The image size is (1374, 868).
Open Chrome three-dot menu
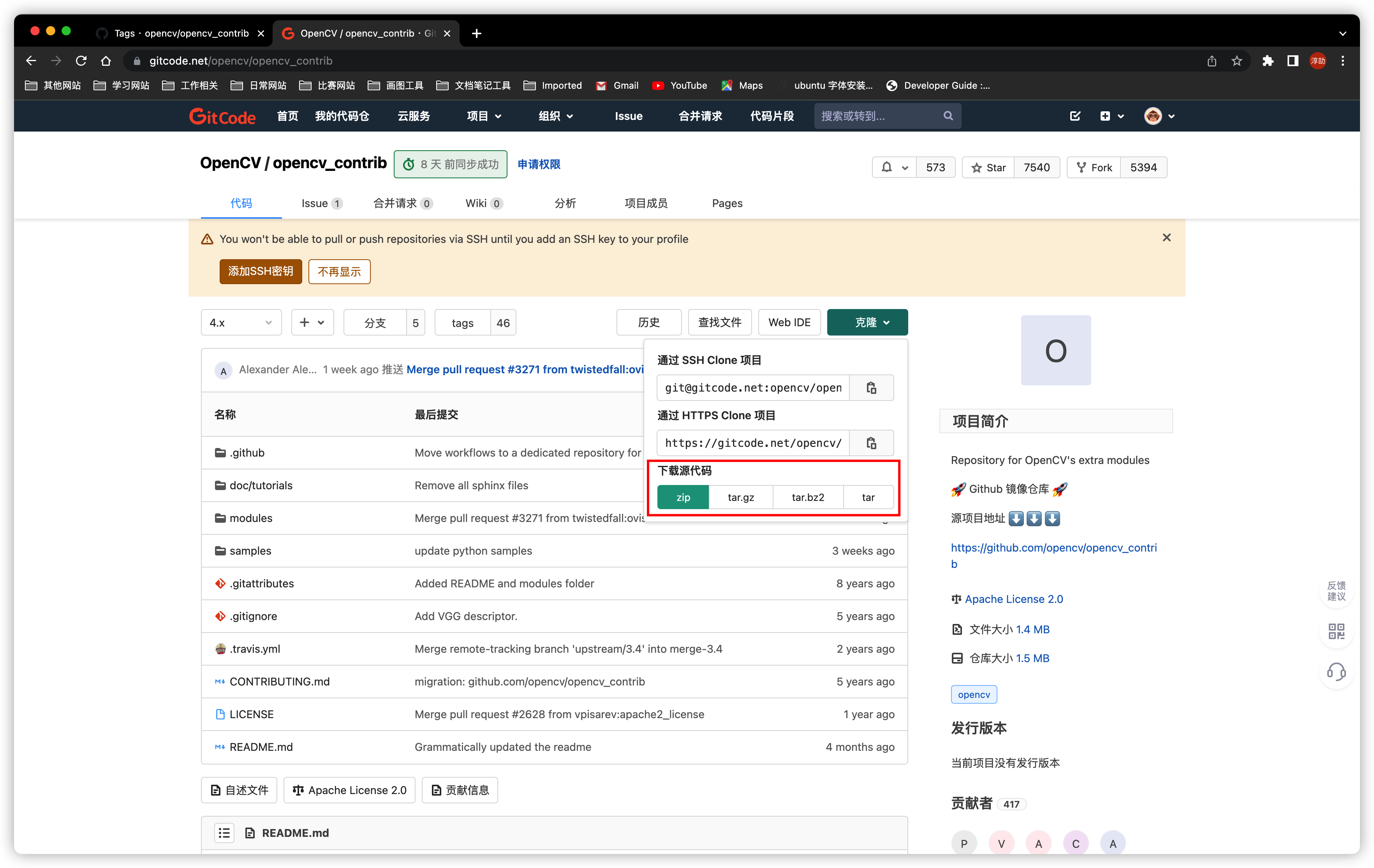coord(1342,61)
